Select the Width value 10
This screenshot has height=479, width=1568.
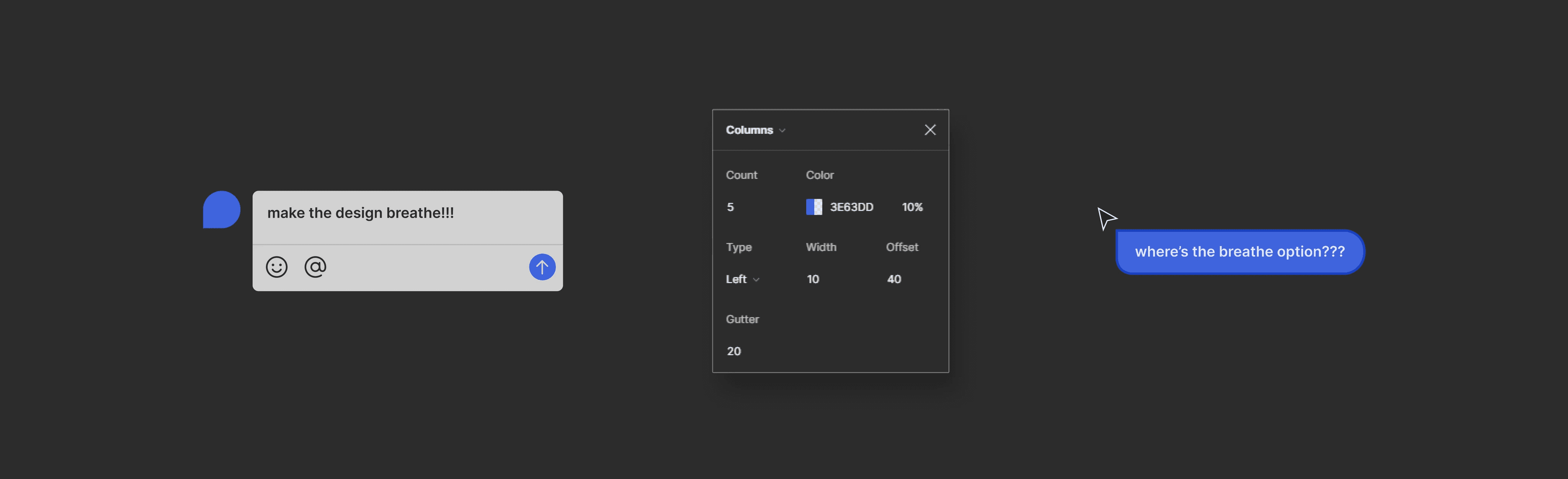coord(813,279)
